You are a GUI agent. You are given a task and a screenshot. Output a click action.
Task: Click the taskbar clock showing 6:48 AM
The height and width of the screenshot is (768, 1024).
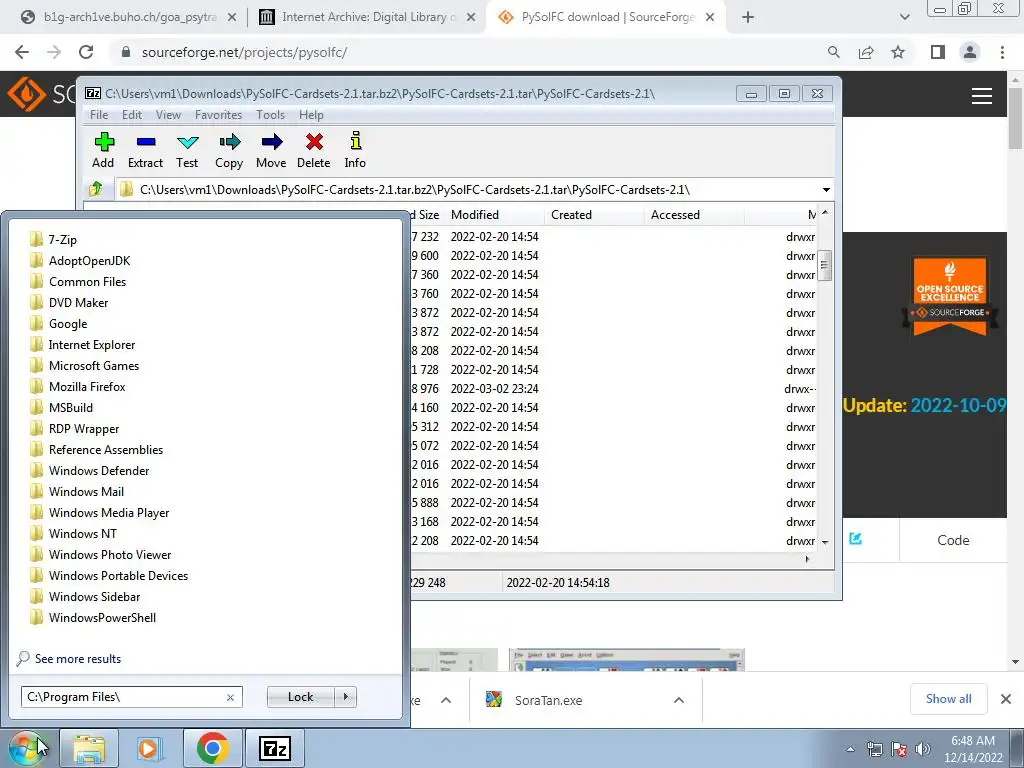click(973, 748)
